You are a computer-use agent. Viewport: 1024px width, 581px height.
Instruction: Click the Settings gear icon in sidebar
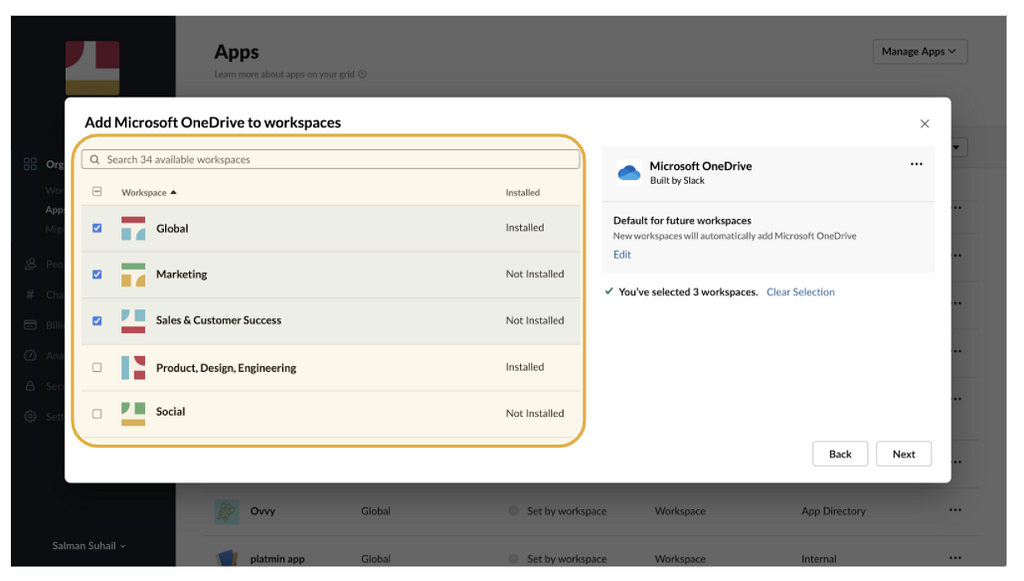tap(30, 416)
